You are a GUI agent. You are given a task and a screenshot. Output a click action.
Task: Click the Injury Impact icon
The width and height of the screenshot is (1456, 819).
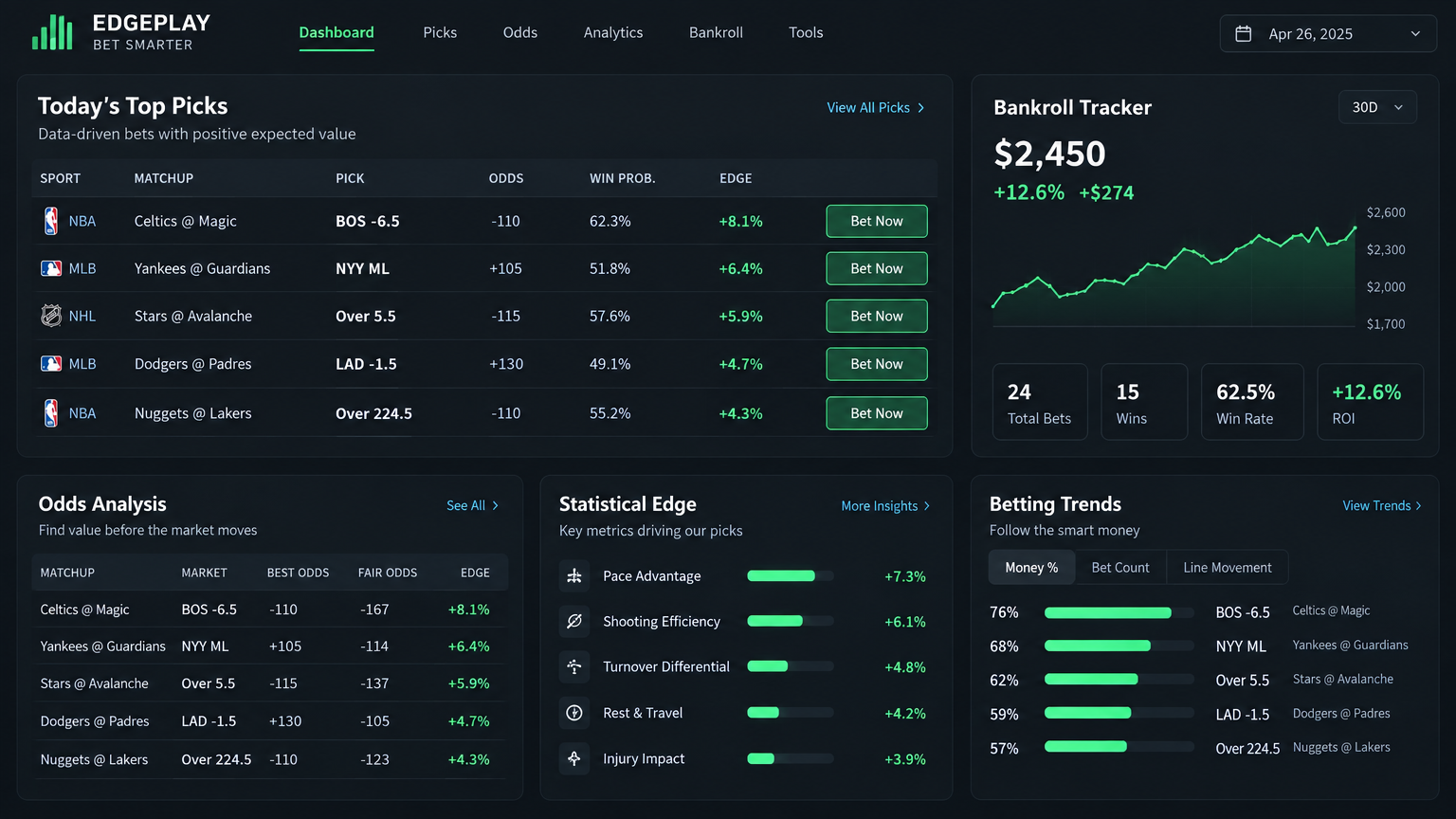coord(574,758)
